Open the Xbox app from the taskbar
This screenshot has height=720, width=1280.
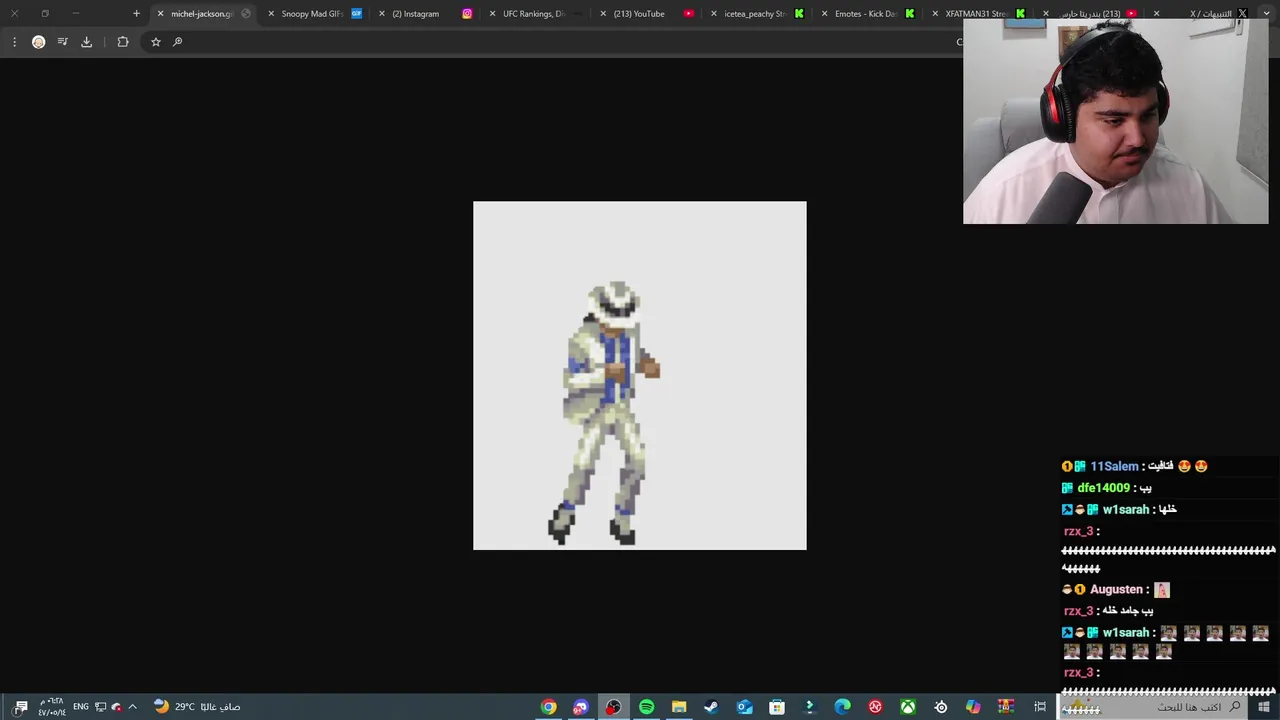908,707
